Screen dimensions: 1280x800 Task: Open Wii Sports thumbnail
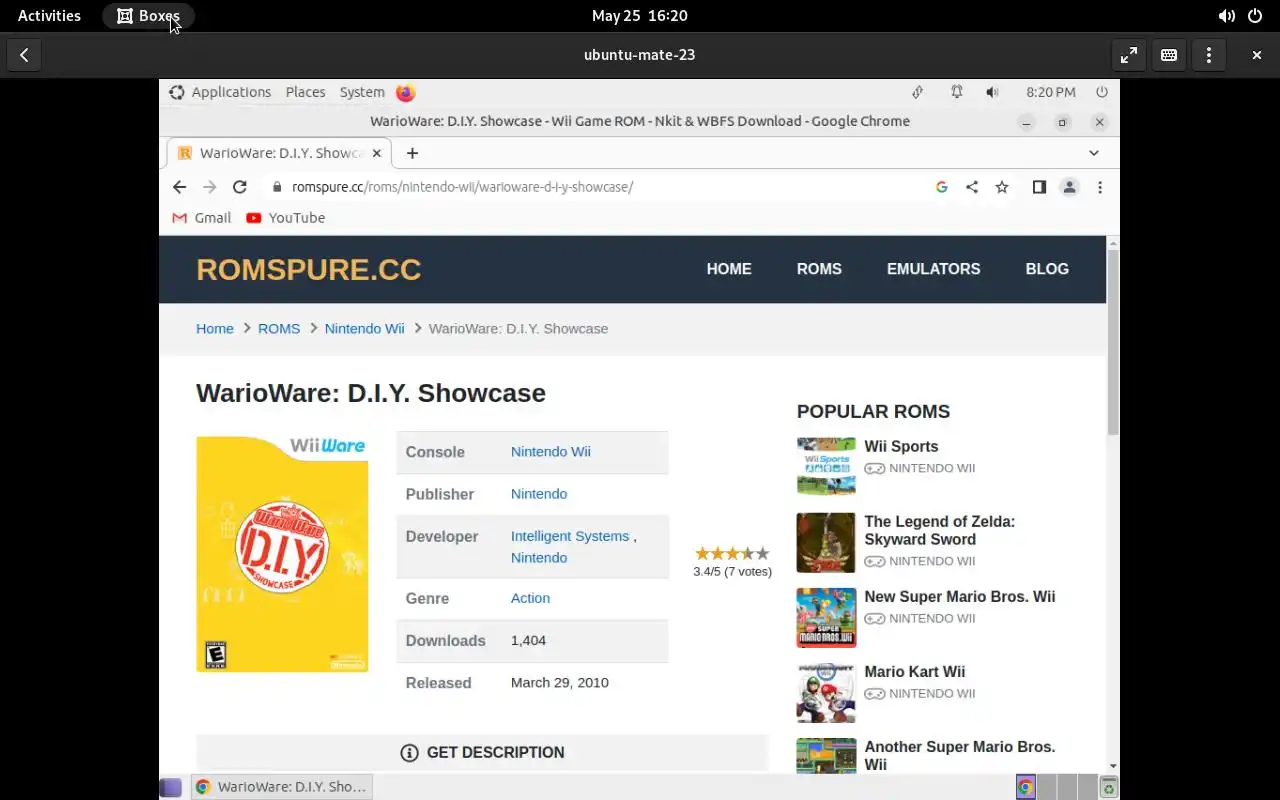(826, 466)
